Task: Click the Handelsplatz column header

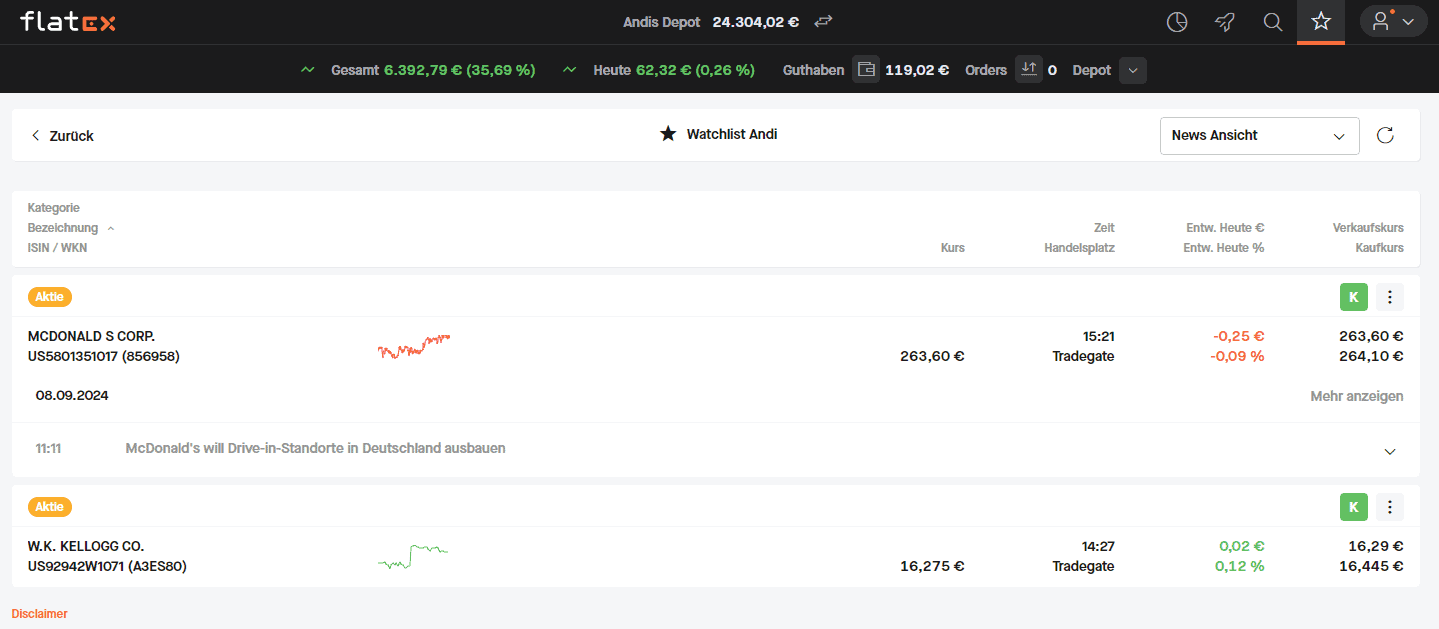Action: tap(1079, 248)
